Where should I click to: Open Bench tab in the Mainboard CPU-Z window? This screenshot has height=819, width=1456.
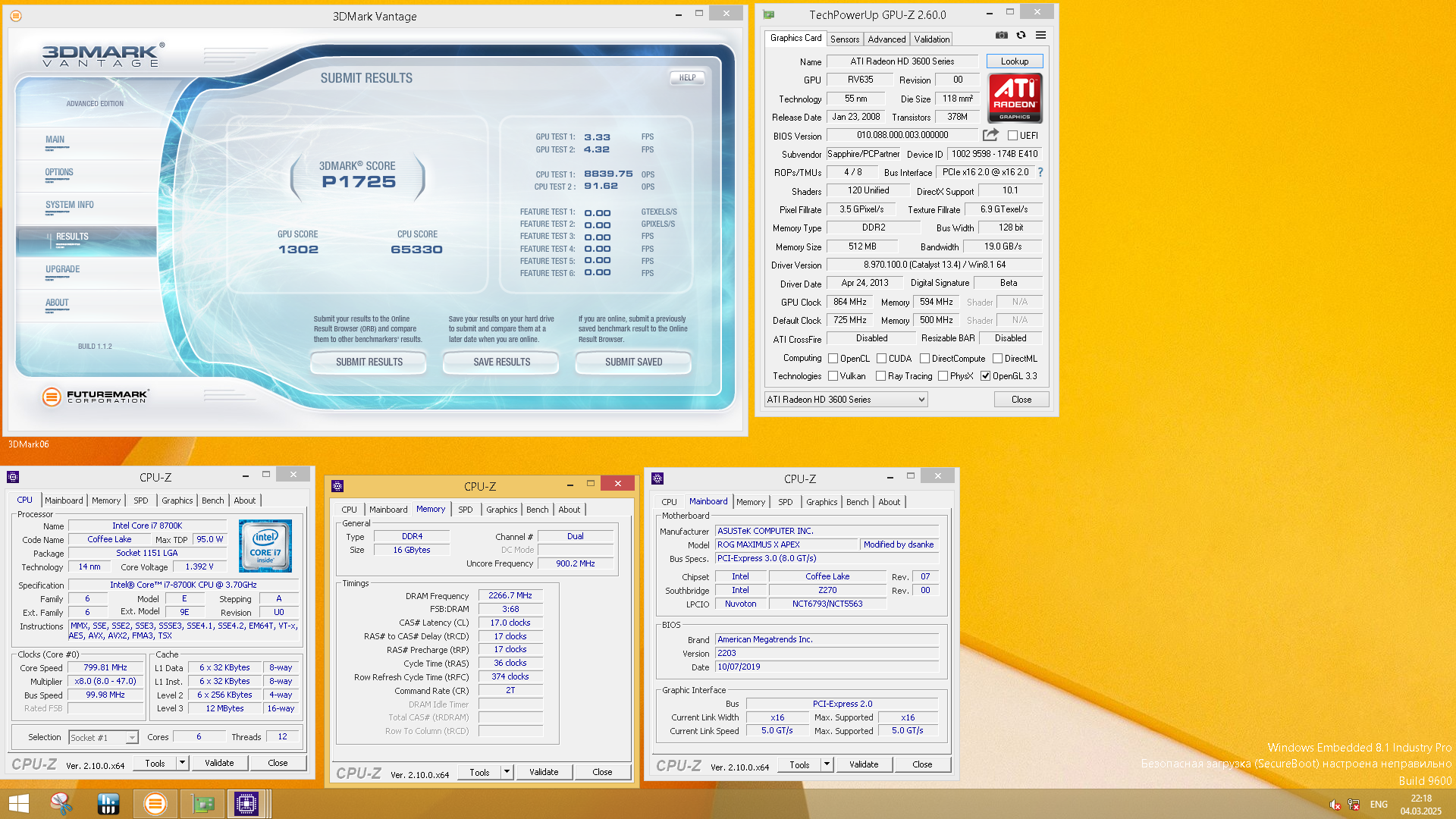(x=858, y=502)
